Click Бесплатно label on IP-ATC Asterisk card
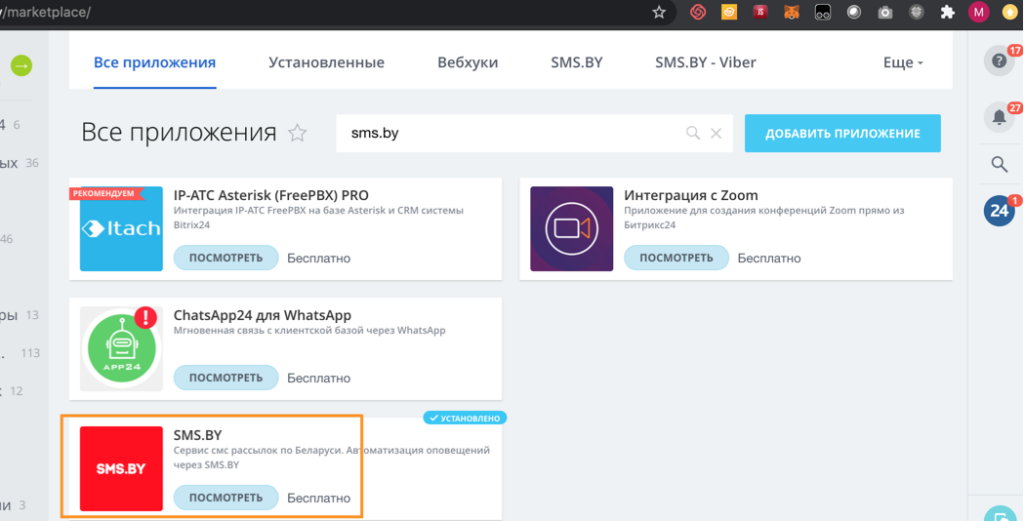 (319, 258)
